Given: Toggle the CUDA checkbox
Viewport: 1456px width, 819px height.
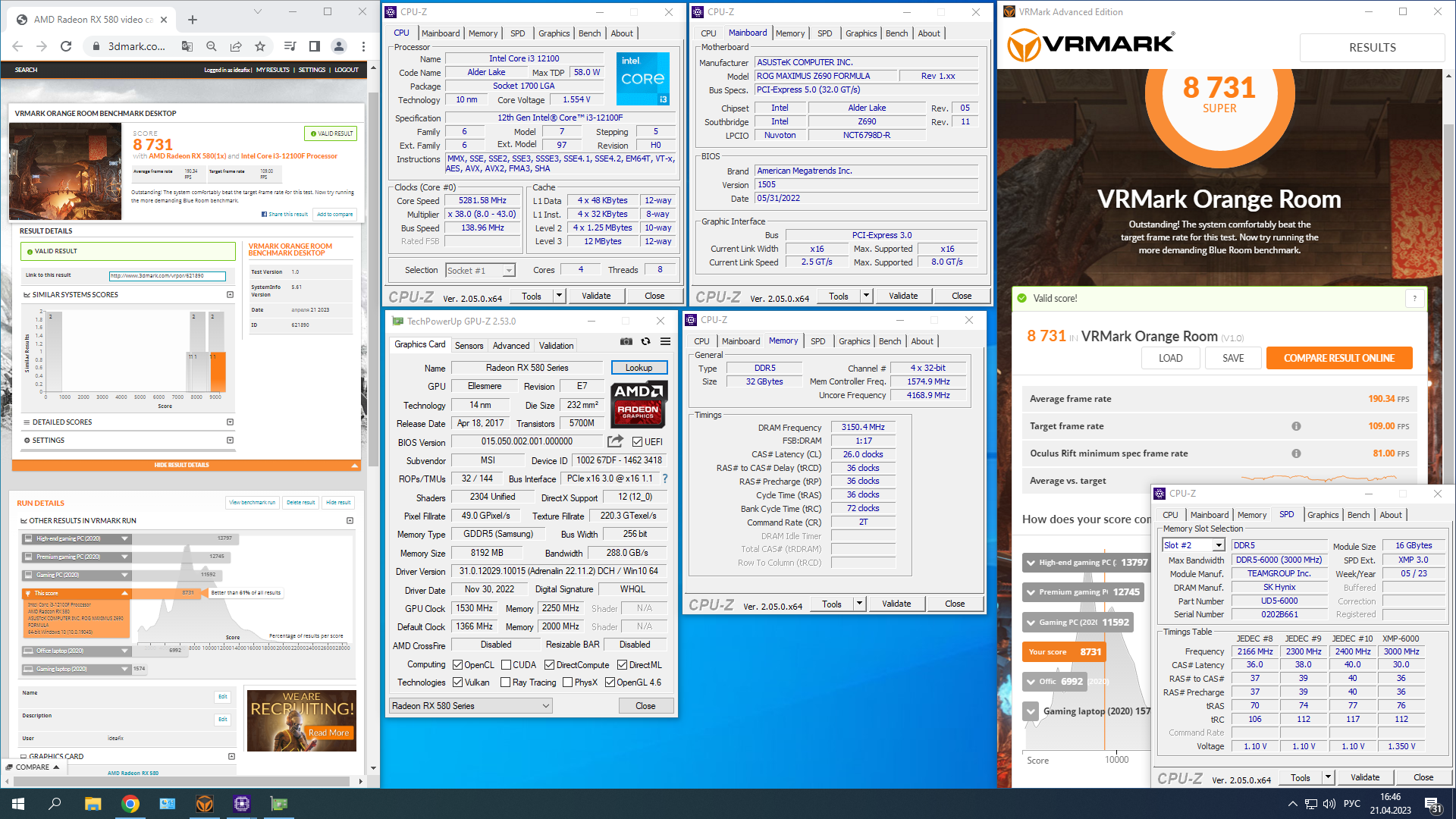Looking at the screenshot, I should point(506,665).
